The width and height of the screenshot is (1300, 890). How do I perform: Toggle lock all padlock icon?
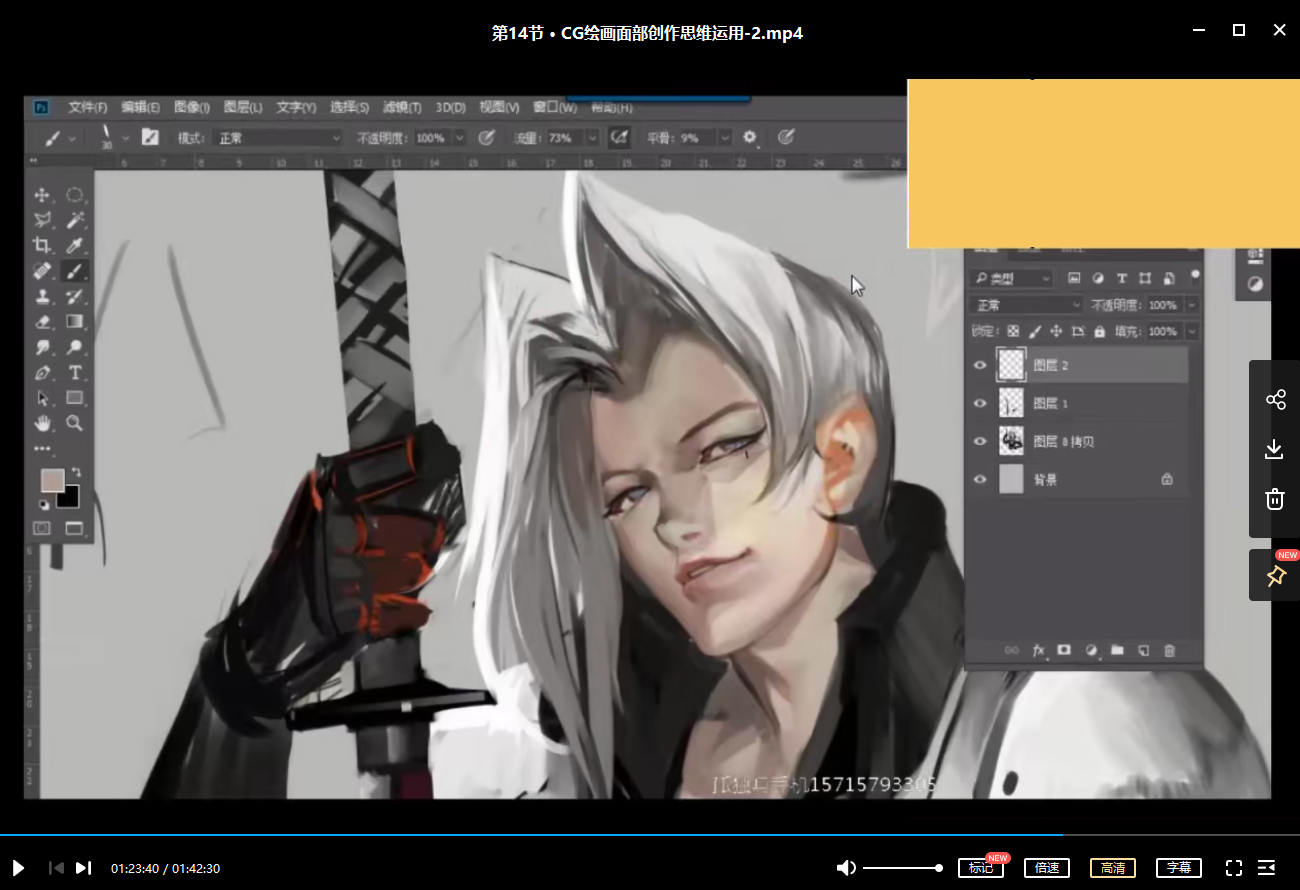(1099, 331)
